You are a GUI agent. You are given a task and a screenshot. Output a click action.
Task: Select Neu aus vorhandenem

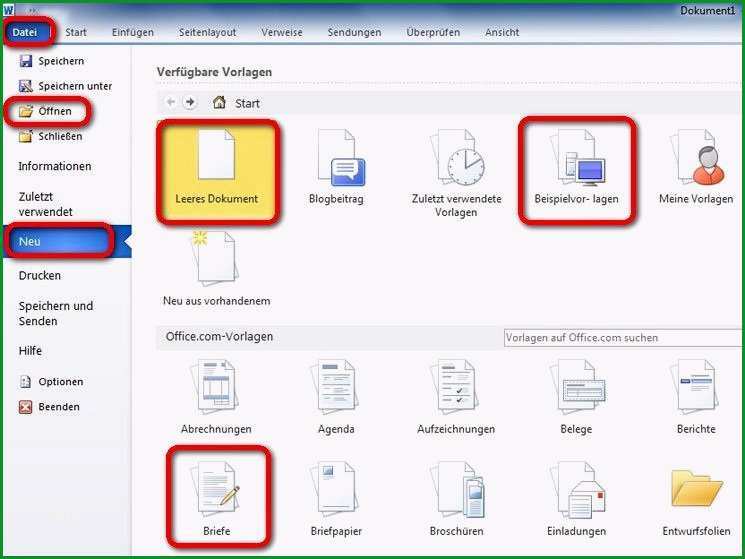[x=217, y=268]
